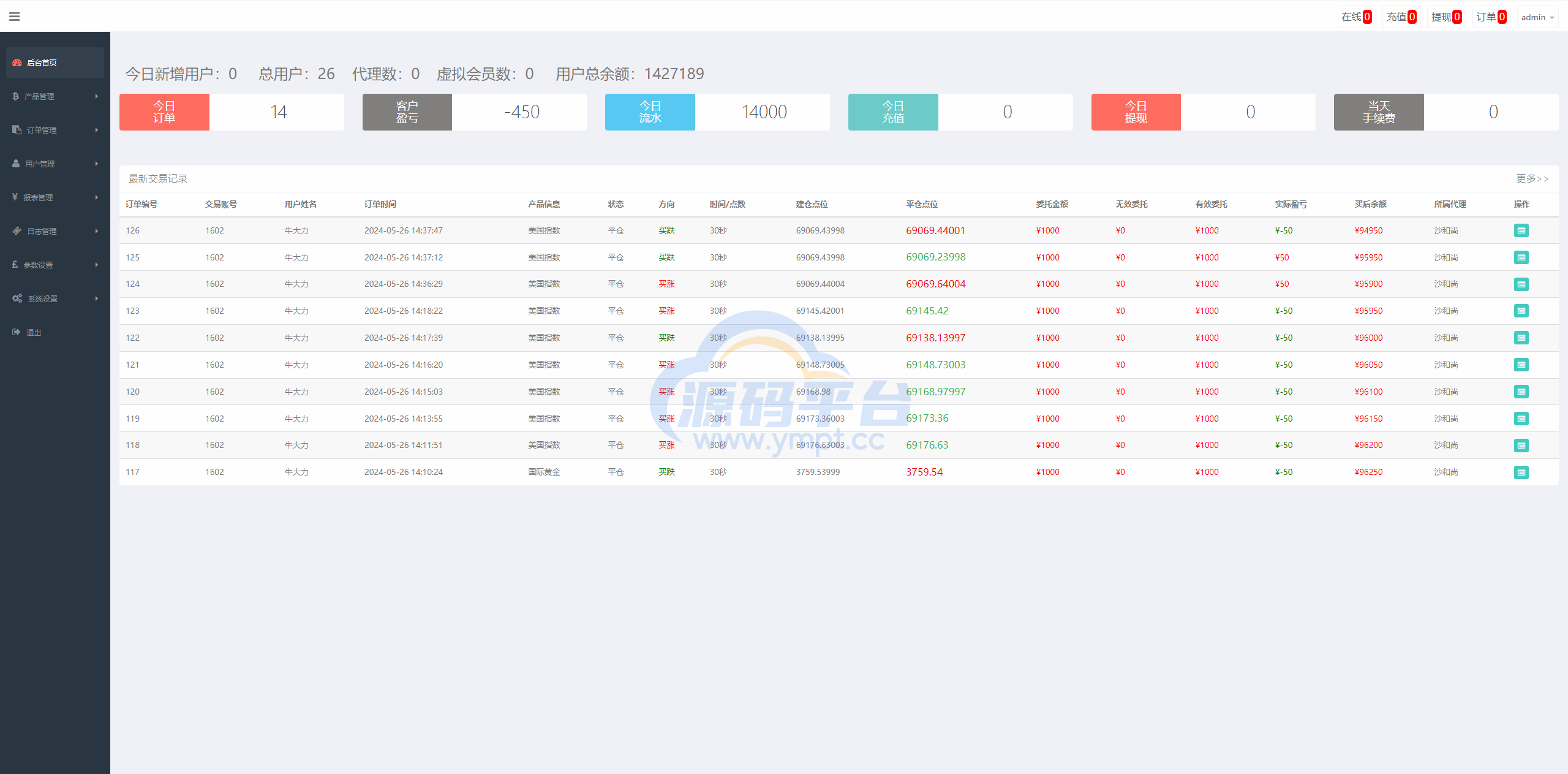Click the 客户盈亏 gray stat card
1568x774 pixels.
pyautogui.click(x=407, y=112)
